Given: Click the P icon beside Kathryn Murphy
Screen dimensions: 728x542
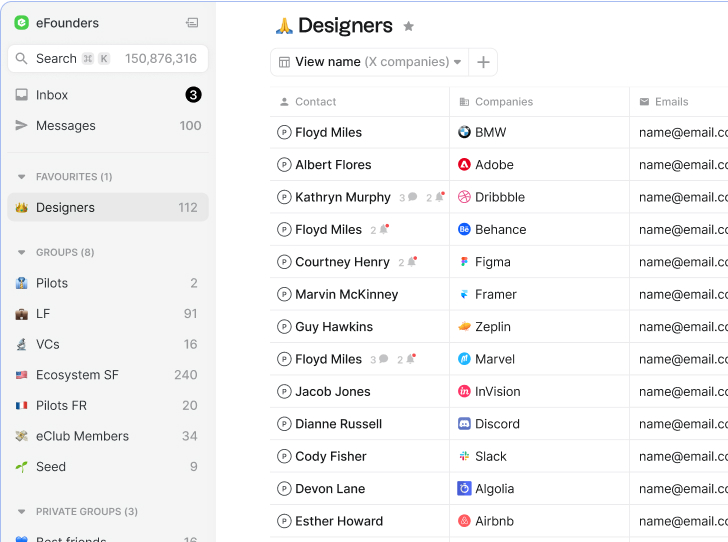Looking at the screenshot, I should 284,197.
